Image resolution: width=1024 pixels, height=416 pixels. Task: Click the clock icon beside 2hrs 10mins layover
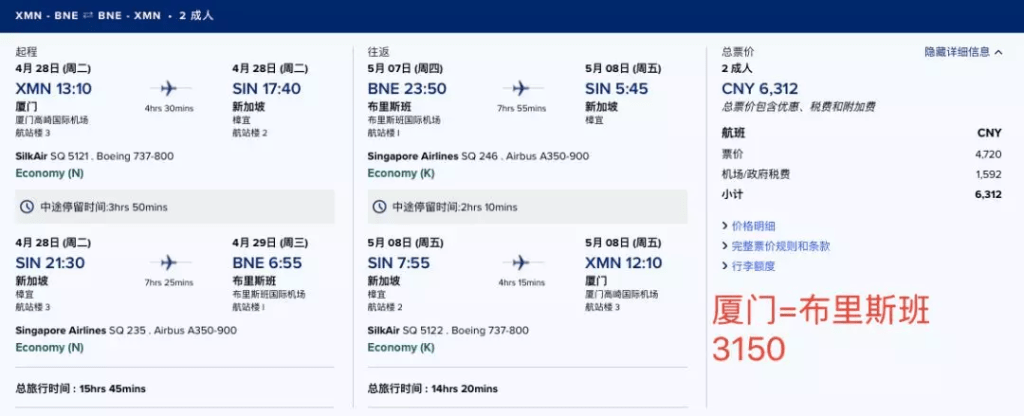click(379, 207)
